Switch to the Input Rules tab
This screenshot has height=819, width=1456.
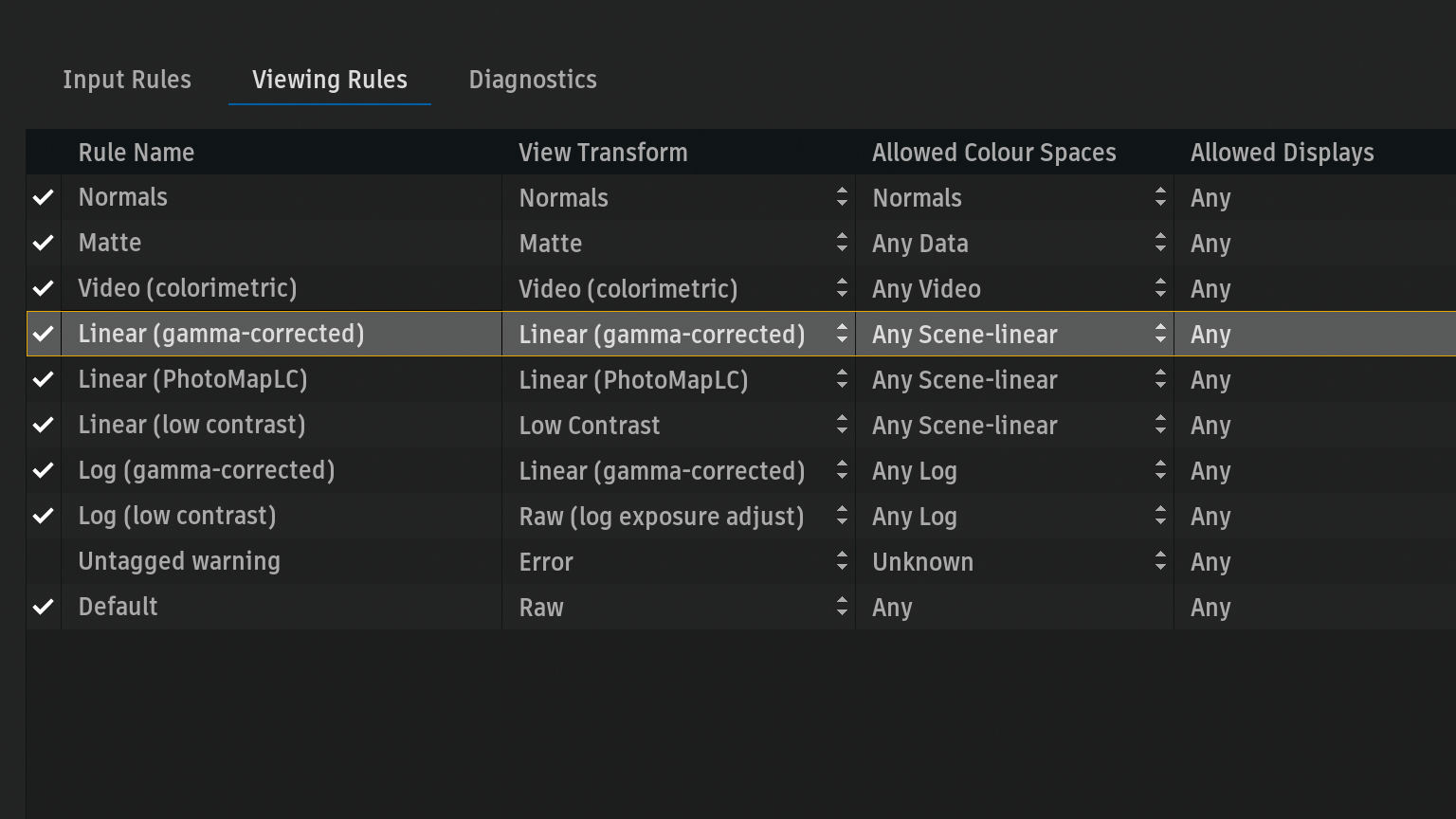[x=127, y=80]
